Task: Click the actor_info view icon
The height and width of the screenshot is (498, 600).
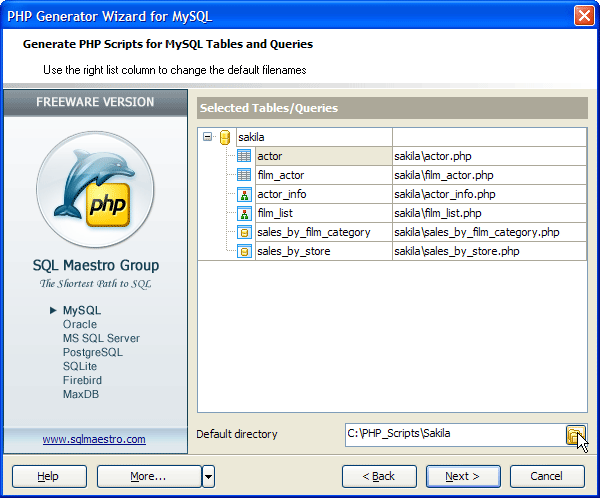Action: pos(244,194)
